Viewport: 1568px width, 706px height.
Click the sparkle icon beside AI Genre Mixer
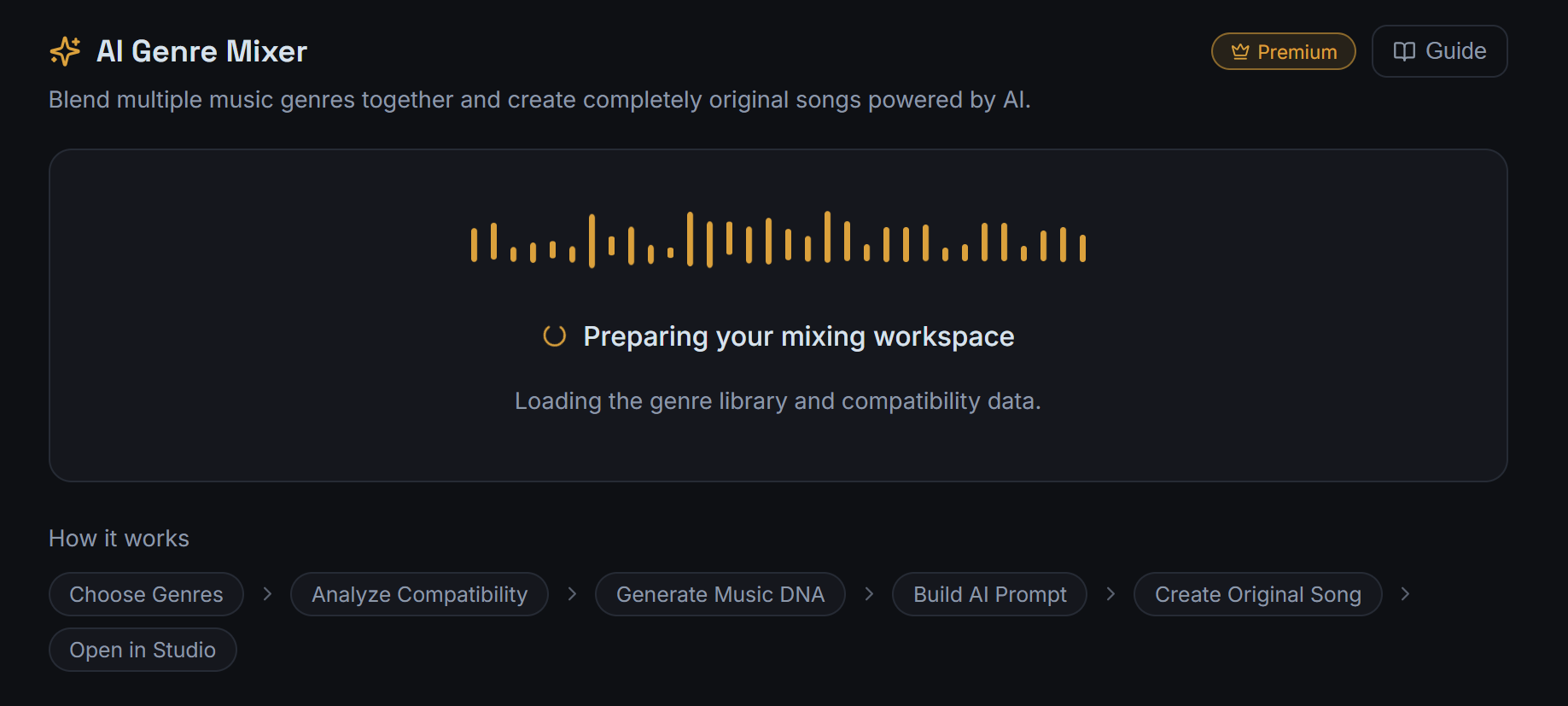click(x=65, y=51)
